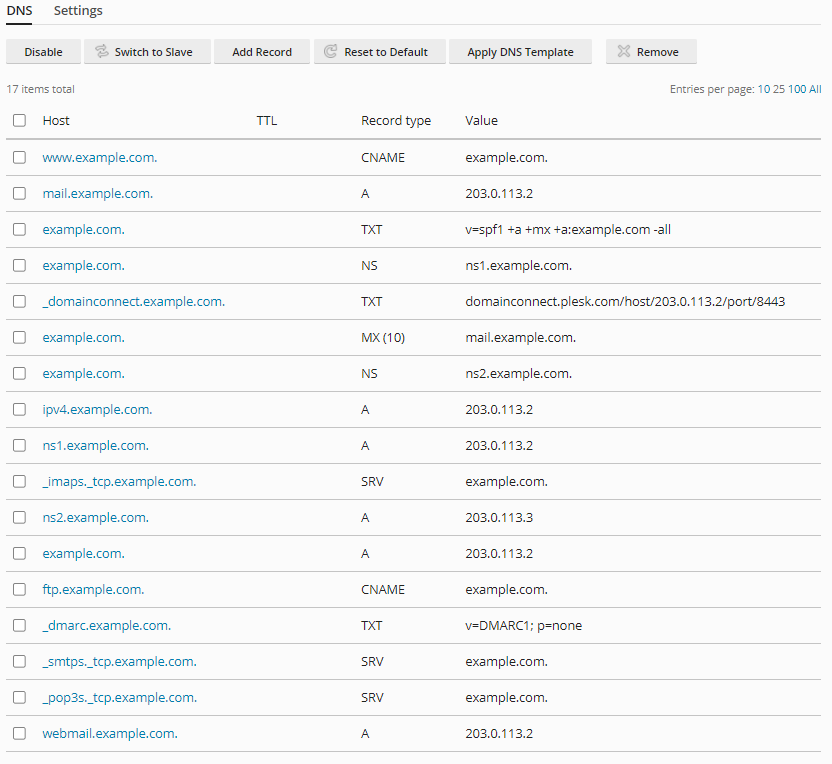Click the Remove icon button
This screenshot has height=764, width=832.
[651, 52]
